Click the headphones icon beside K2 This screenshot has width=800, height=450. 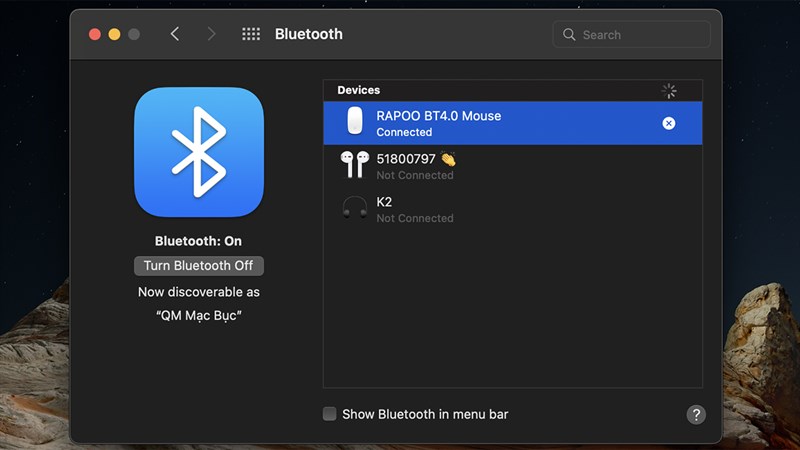click(x=355, y=208)
